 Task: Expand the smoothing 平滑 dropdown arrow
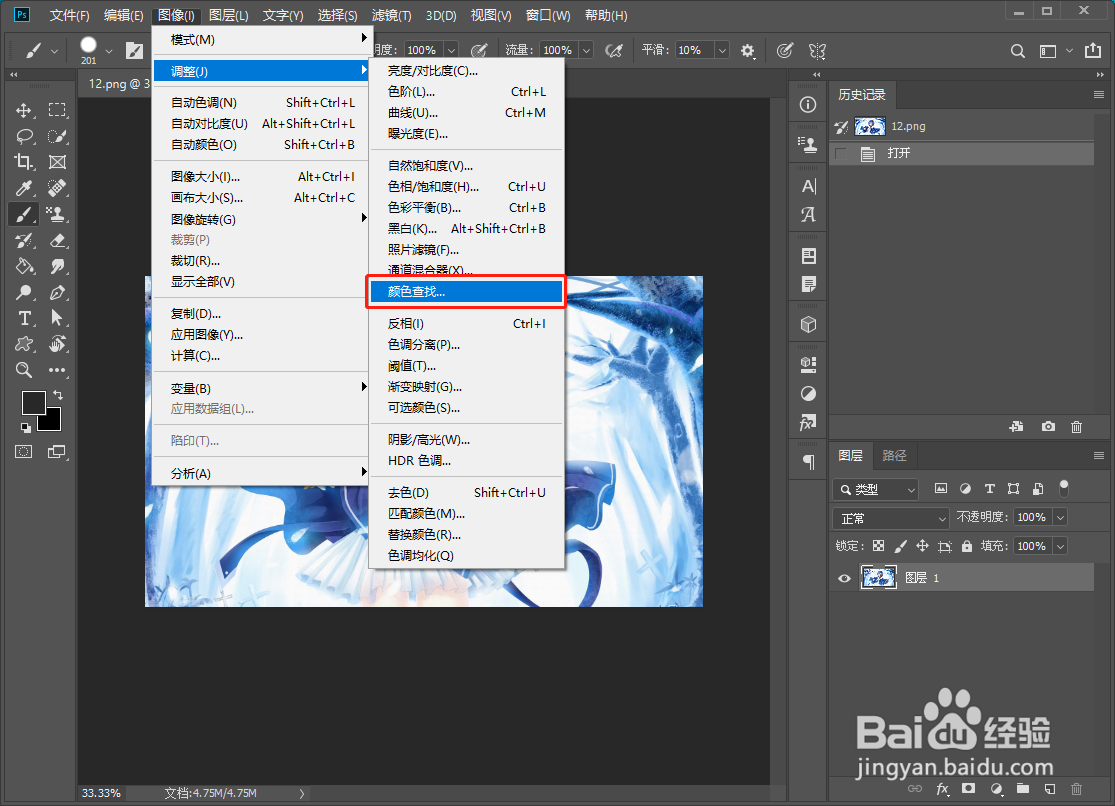pyautogui.click(x=722, y=50)
